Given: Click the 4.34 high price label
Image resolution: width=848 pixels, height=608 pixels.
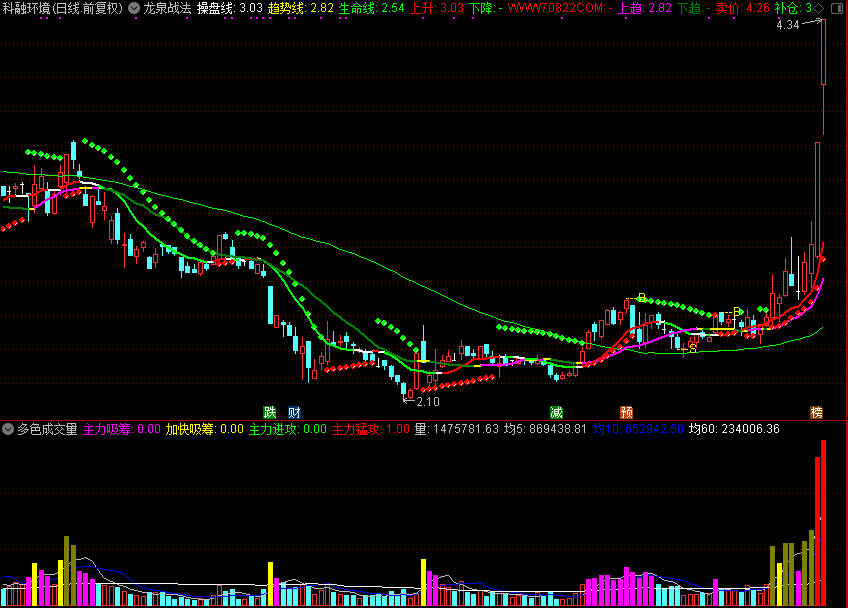Looking at the screenshot, I should pyautogui.click(x=787, y=25).
